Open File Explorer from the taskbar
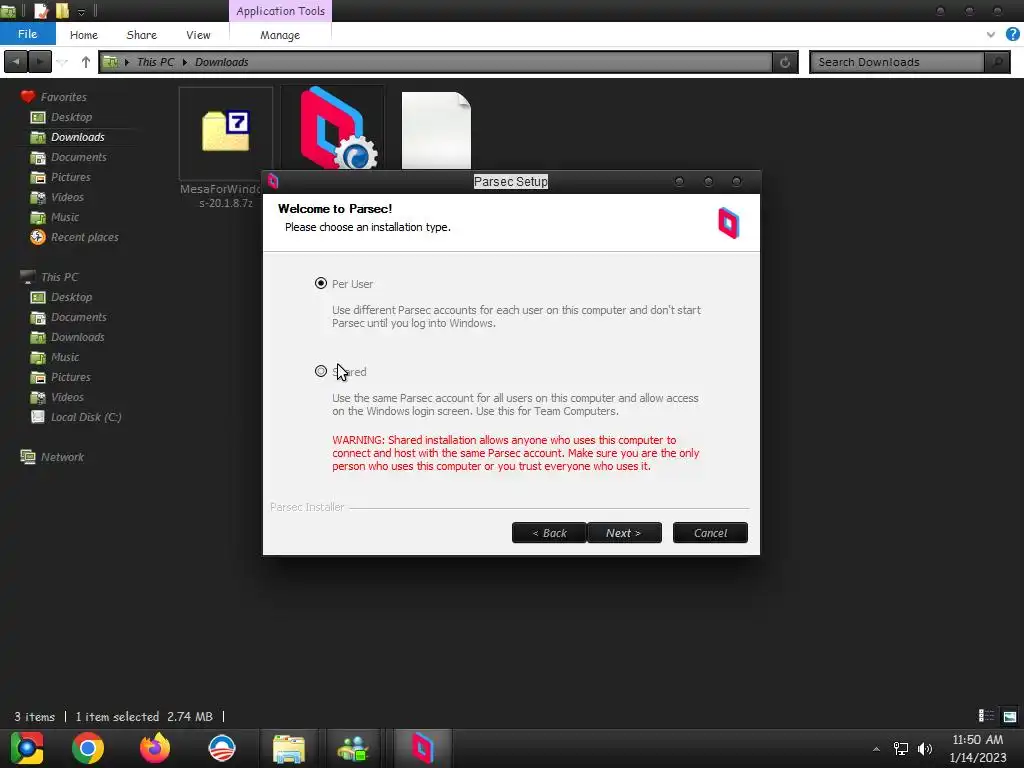Image resolution: width=1024 pixels, height=768 pixels. pos(289,748)
